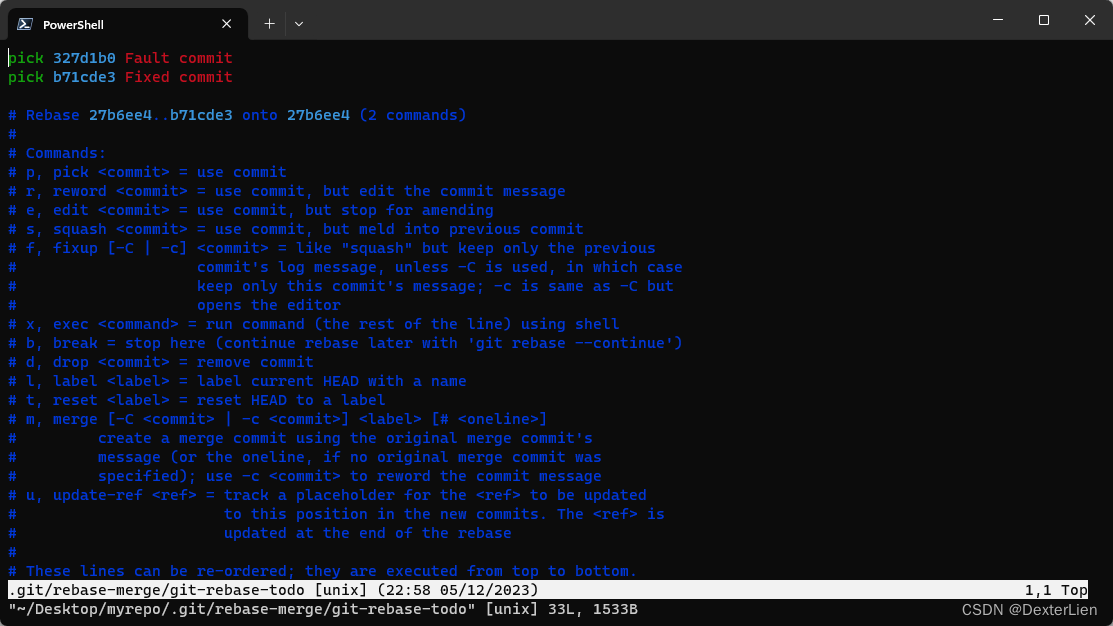Click the 33L, 1533B file info text

593,609
